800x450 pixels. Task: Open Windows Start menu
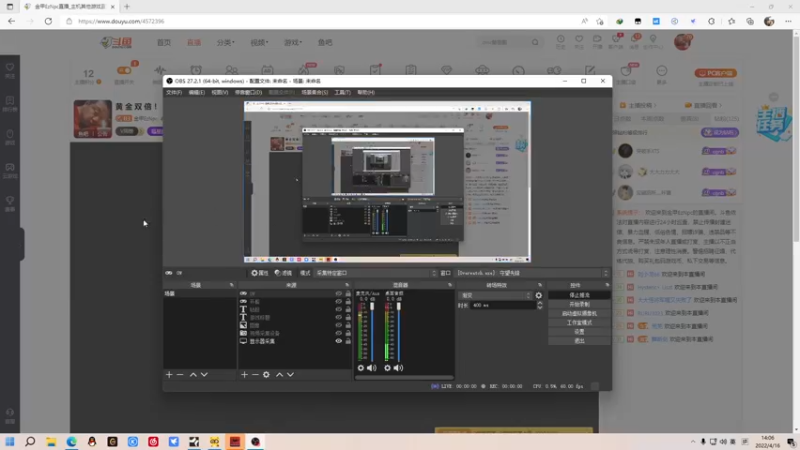[10, 441]
